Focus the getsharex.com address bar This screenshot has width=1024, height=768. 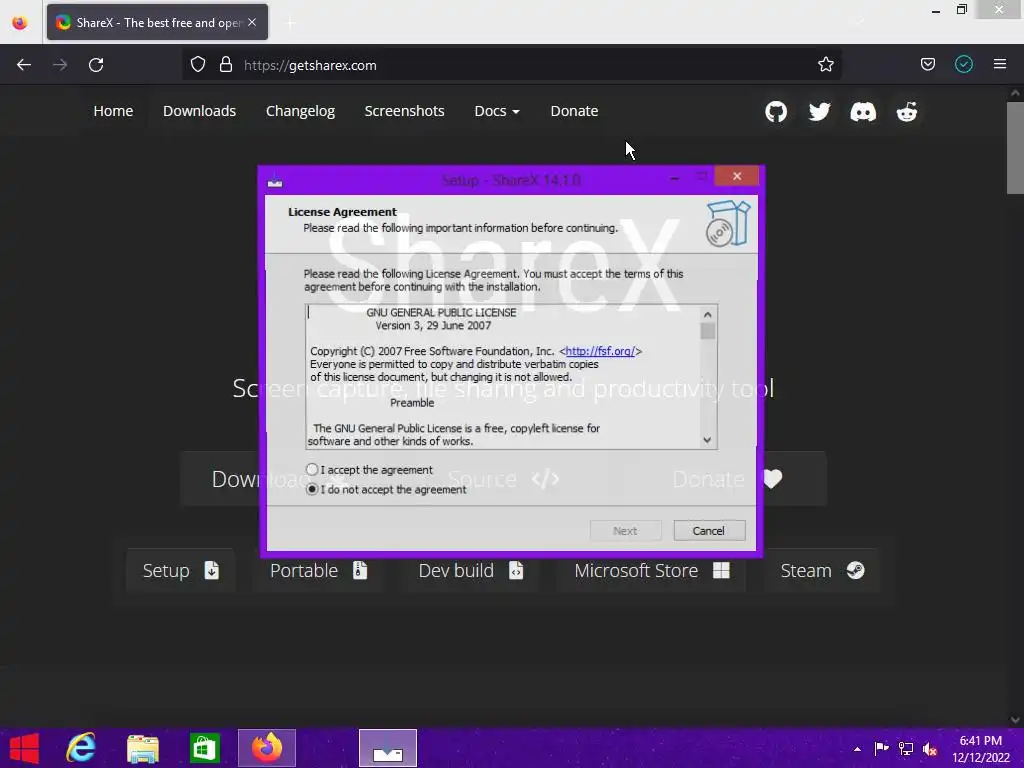tap(511, 65)
